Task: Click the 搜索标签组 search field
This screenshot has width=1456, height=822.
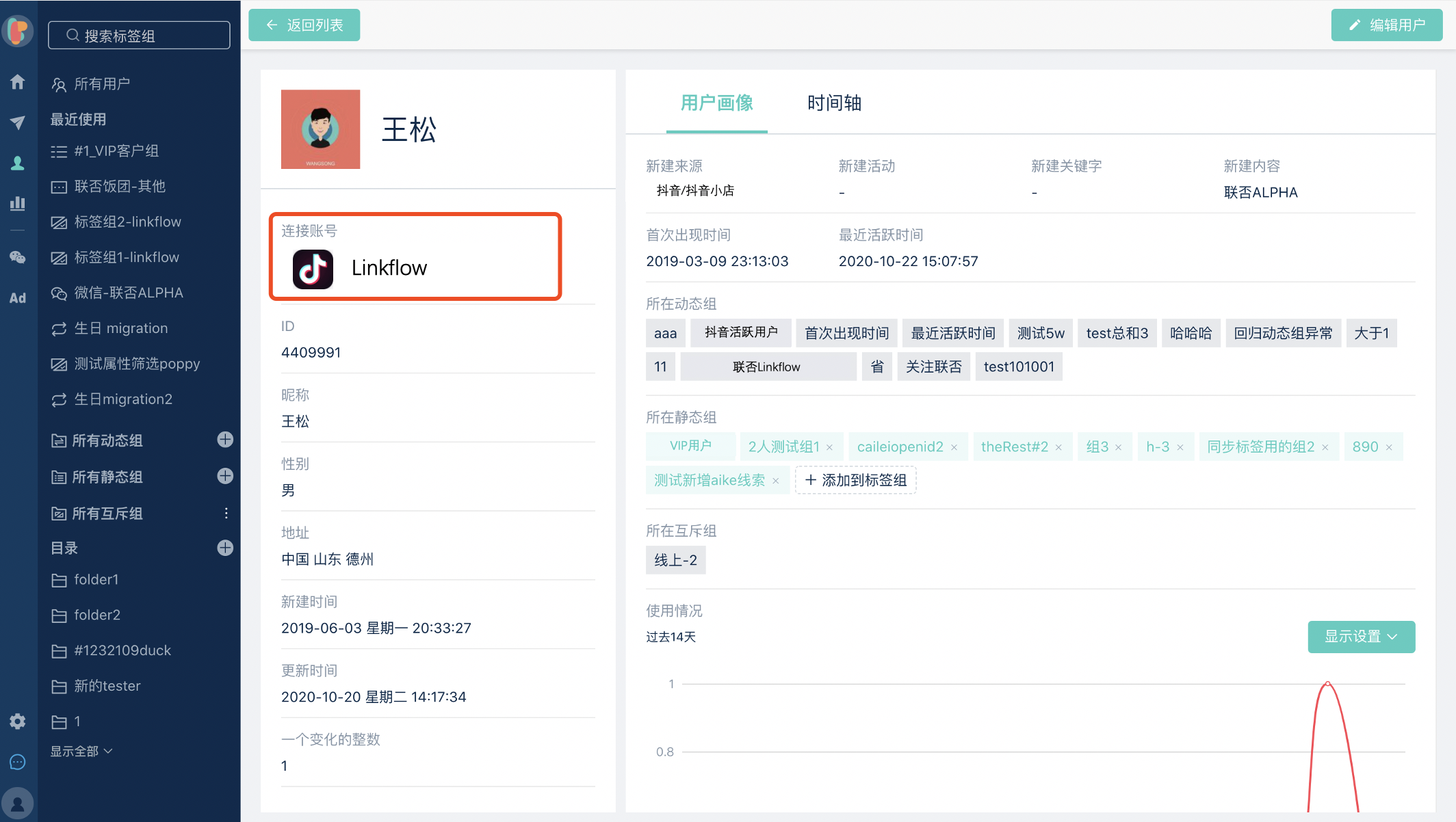Action: pyautogui.click(x=139, y=36)
